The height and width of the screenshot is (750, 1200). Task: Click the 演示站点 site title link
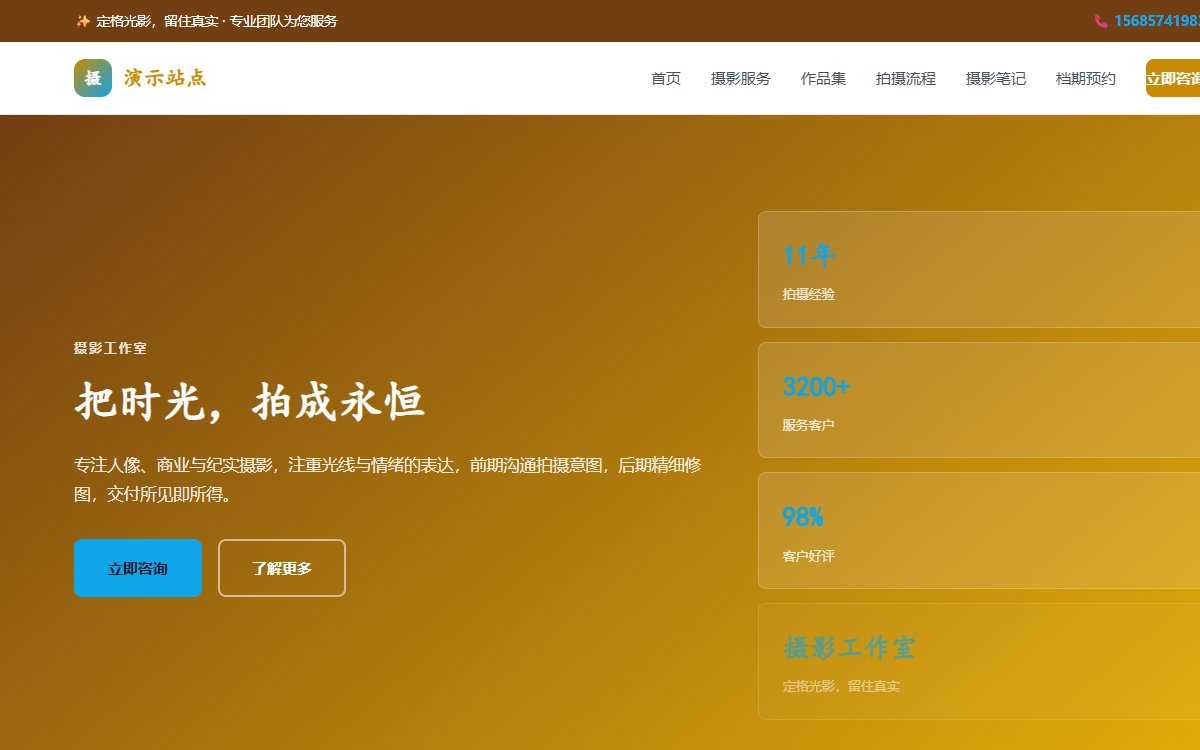[165, 78]
